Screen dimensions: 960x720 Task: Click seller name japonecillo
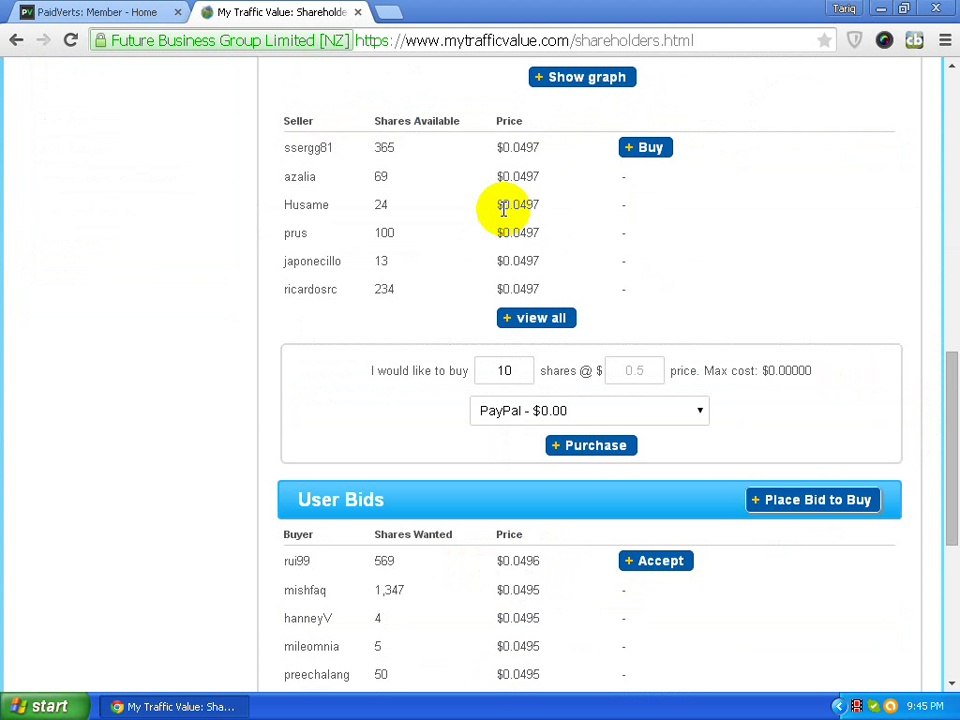[312, 261]
